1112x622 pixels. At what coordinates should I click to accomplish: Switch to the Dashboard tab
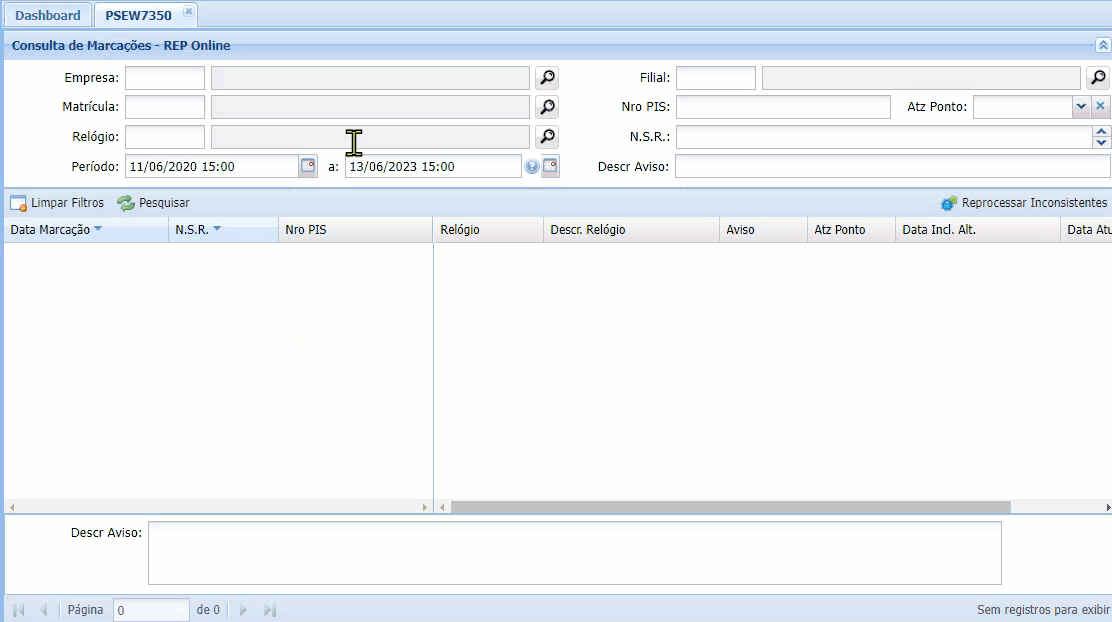tap(48, 15)
